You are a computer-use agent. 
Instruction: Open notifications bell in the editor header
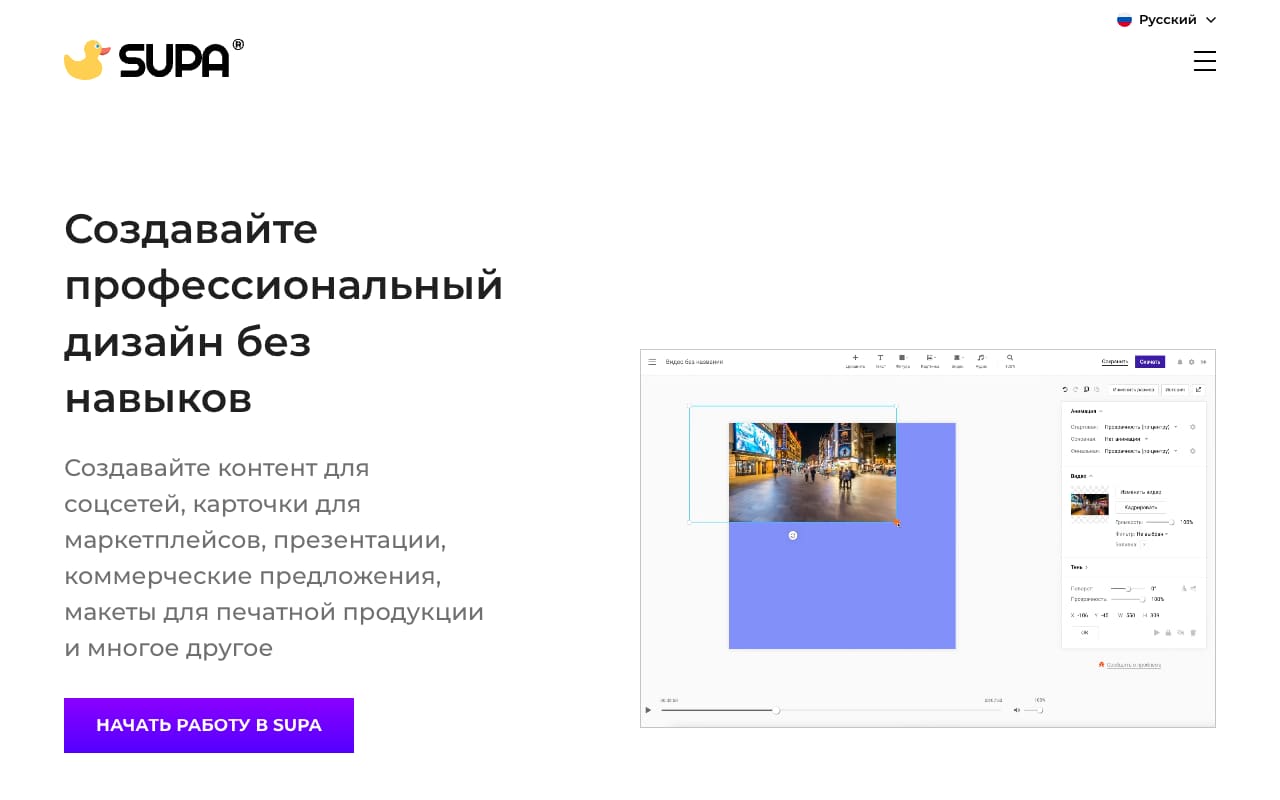coord(1180,362)
